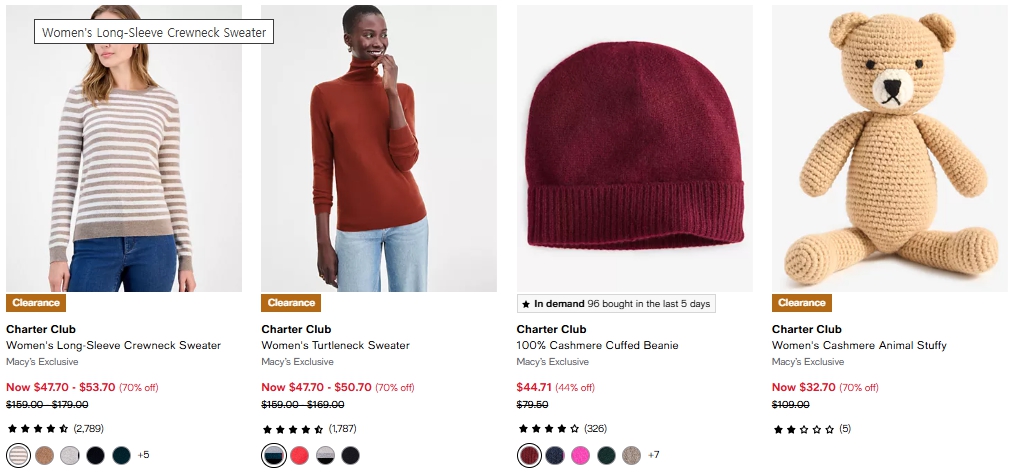Select the red Turtleneck Sweater swatch
Image resolution: width=1009 pixels, height=473 pixels.
(x=299, y=456)
